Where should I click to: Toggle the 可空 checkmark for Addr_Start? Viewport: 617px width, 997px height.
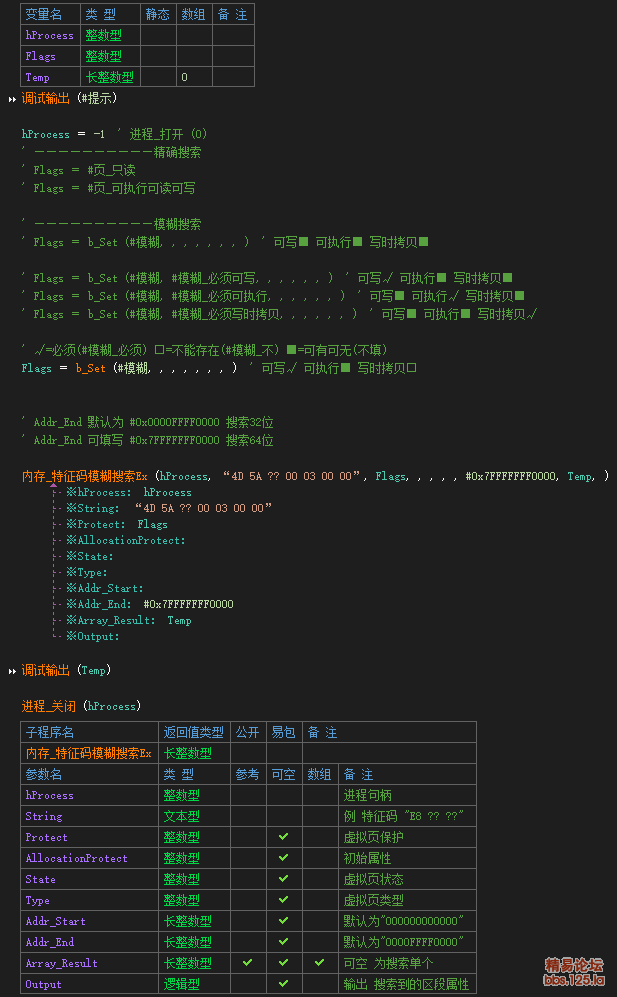click(x=283, y=921)
